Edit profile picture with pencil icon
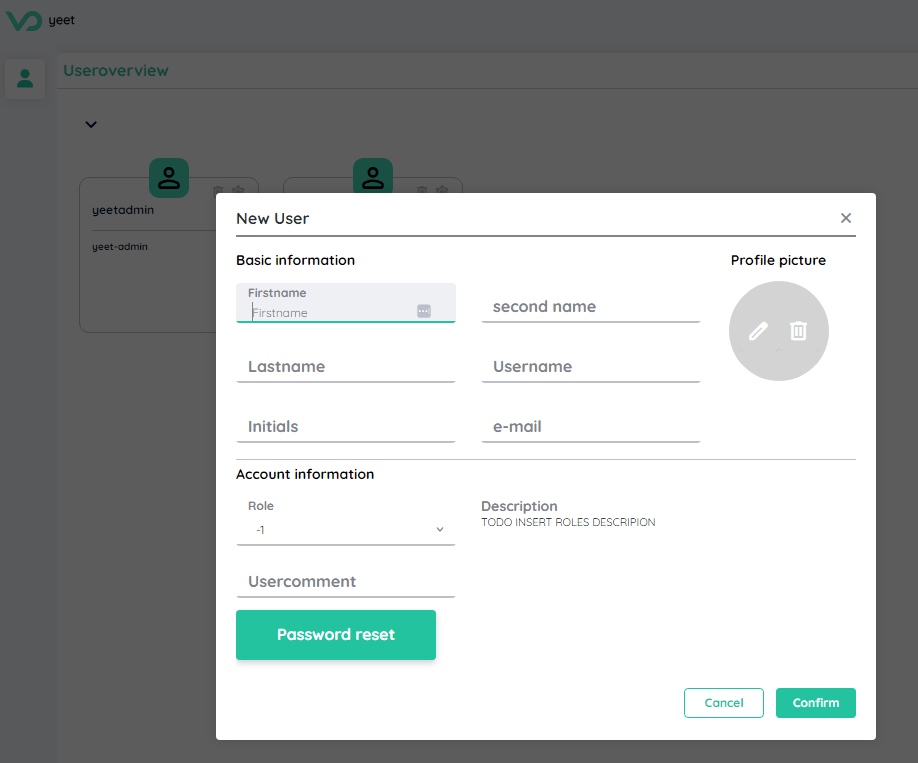The height and width of the screenshot is (763, 918). coord(758,331)
